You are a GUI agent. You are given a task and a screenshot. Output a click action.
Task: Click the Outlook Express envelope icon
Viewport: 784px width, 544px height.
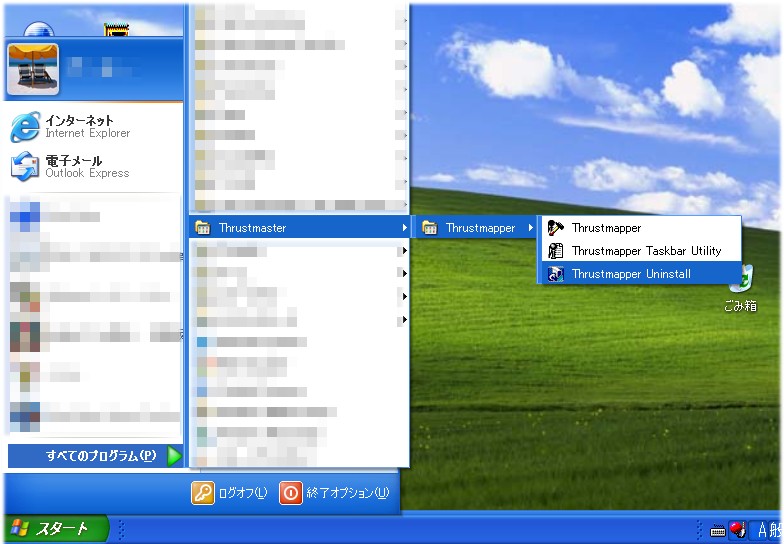[x=24, y=166]
